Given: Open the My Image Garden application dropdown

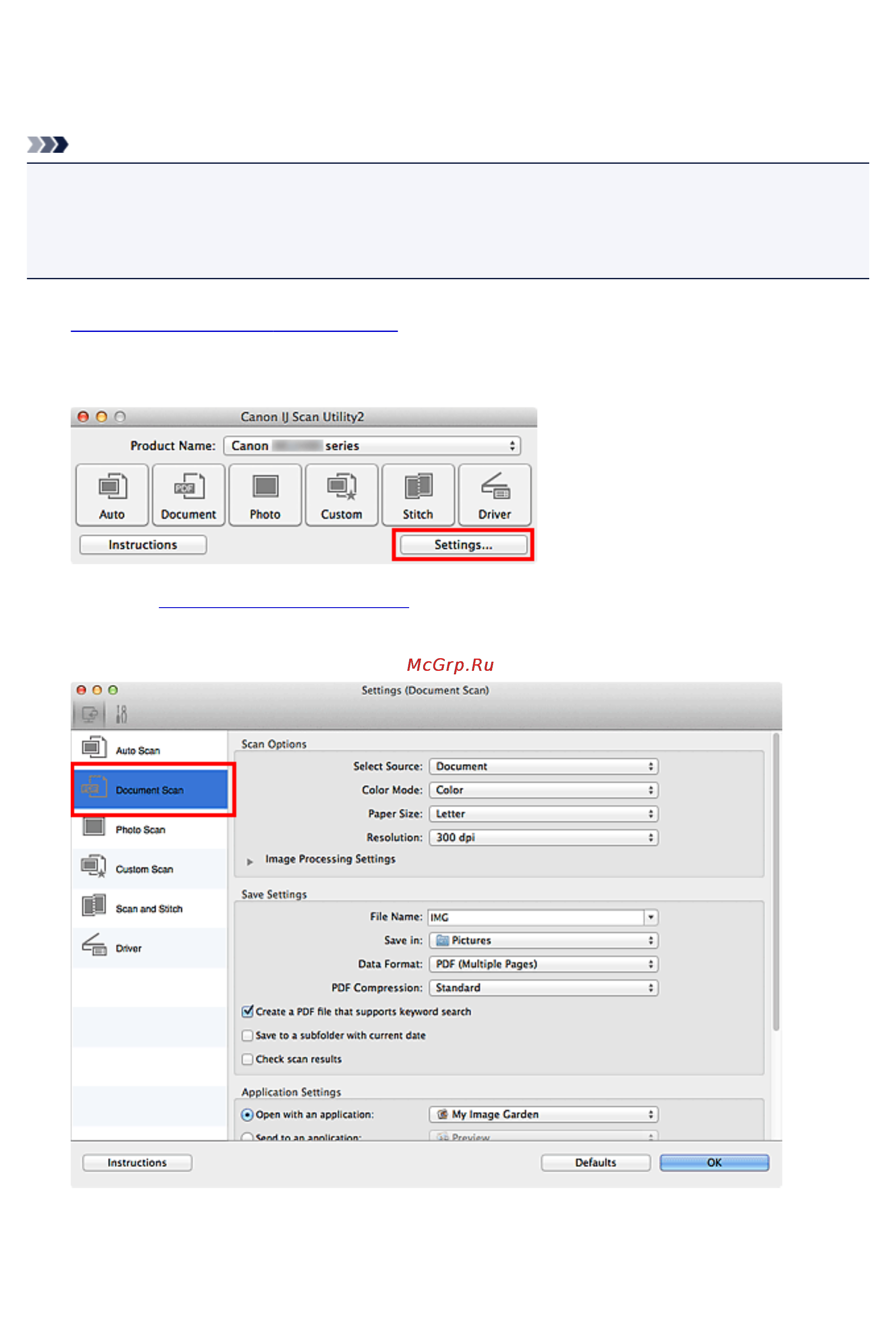Looking at the screenshot, I should tap(543, 1114).
